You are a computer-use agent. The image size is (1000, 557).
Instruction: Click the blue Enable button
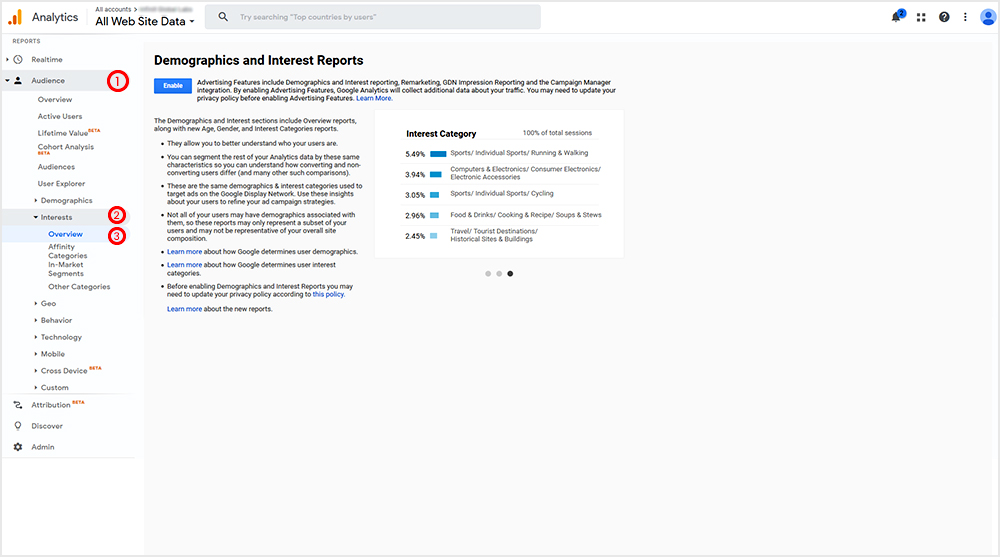tap(173, 86)
